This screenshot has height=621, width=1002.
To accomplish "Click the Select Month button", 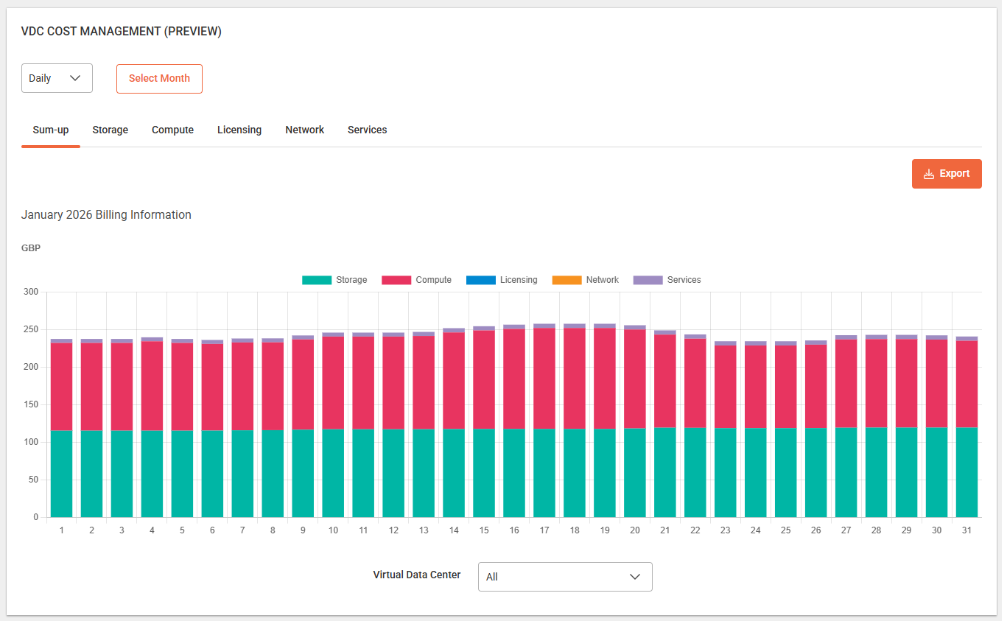I will click(x=159, y=79).
